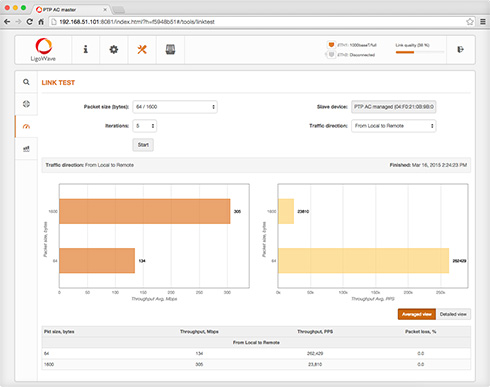Open the Tools wrench icon
490x387 pixels.
click(x=142, y=50)
